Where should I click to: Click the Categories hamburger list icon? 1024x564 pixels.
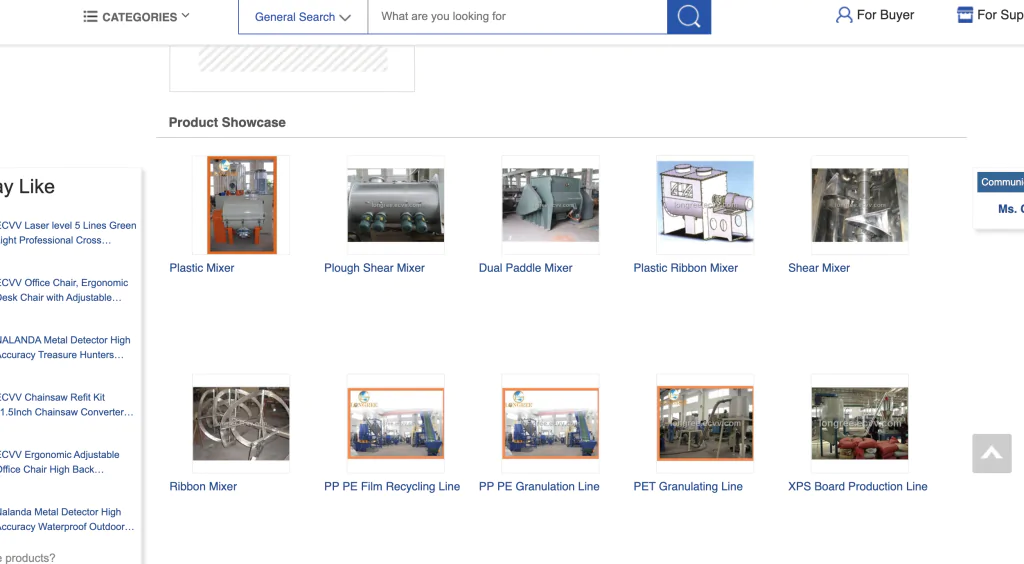point(90,16)
